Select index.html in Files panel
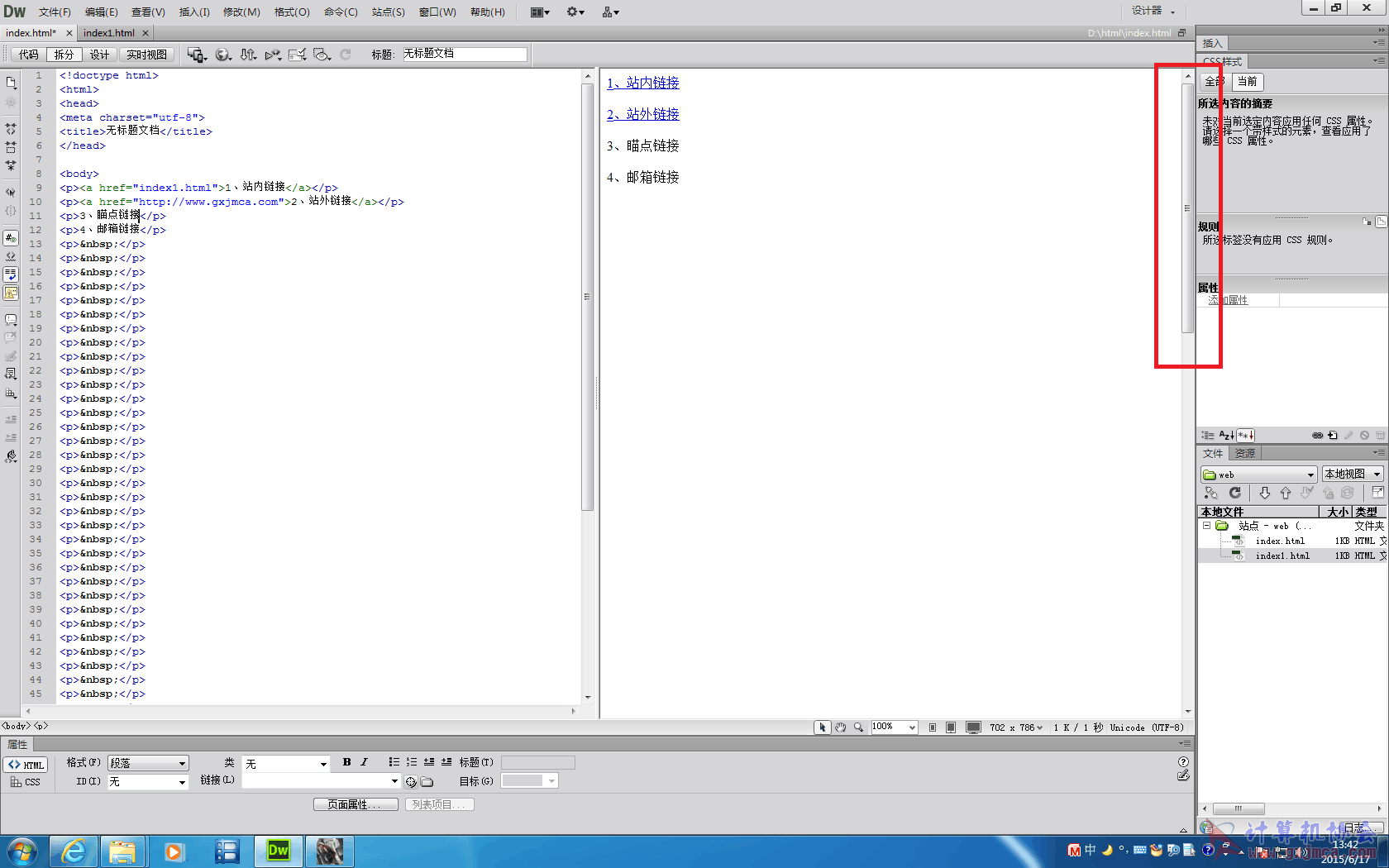 [1279, 541]
